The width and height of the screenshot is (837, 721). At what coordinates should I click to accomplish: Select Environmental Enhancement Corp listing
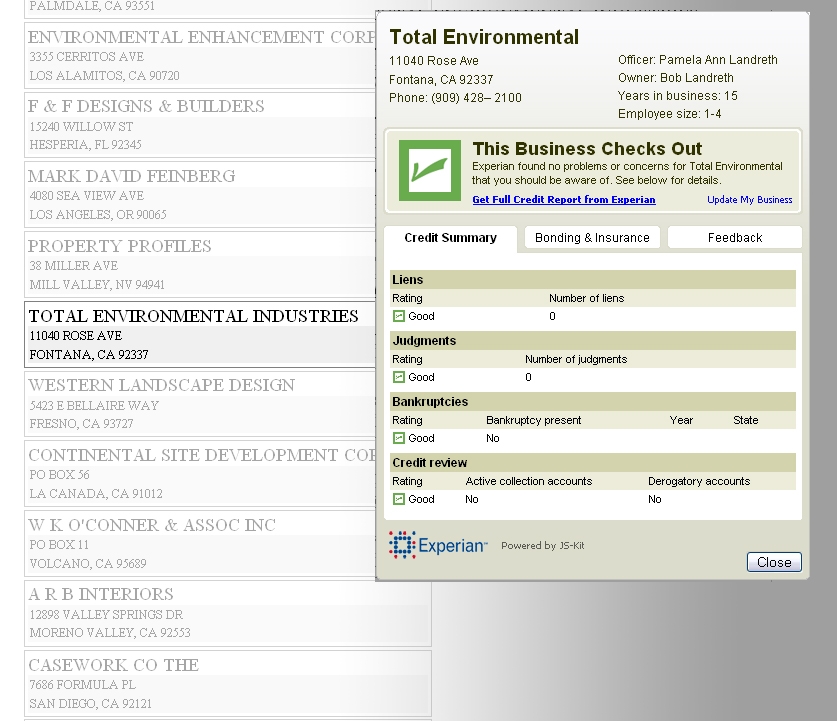pyautogui.click(x=200, y=56)
